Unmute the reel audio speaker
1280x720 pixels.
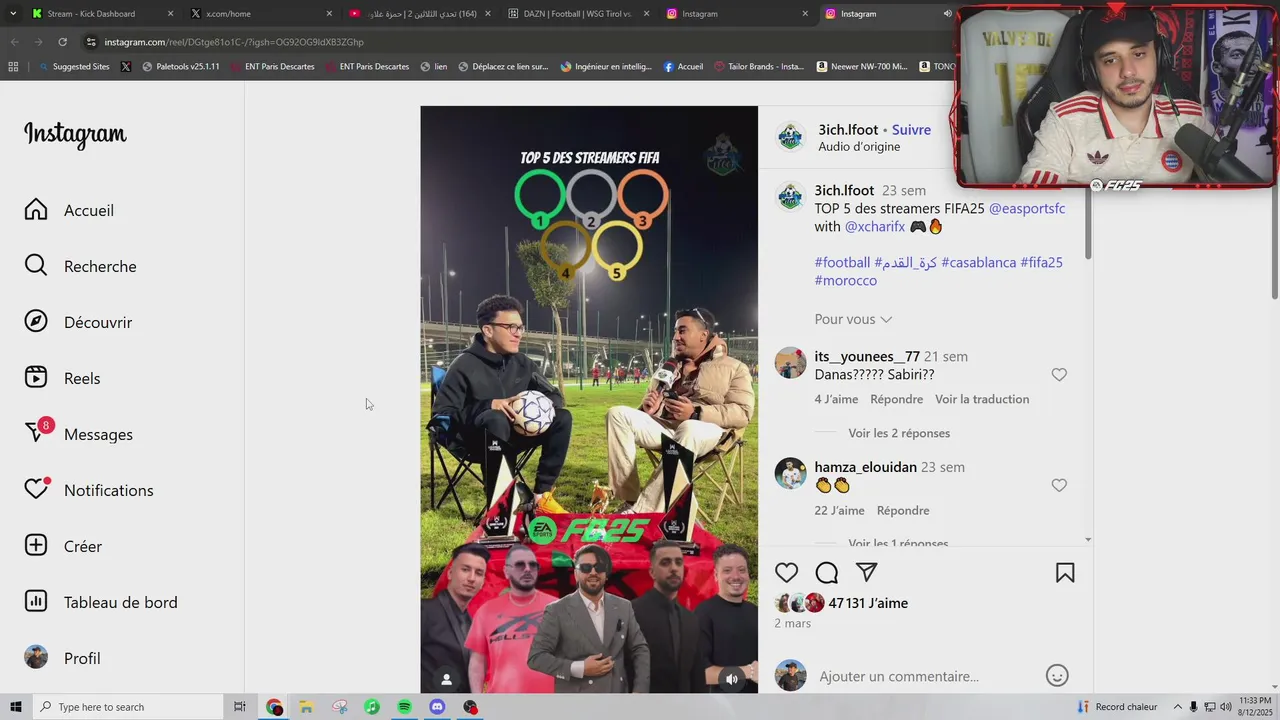[x=732, y=679]
